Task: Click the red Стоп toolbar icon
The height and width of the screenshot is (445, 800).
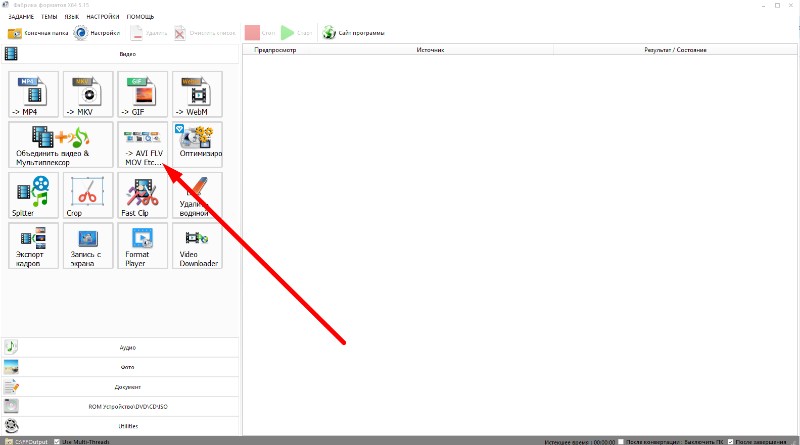Action: coord(252,33)
